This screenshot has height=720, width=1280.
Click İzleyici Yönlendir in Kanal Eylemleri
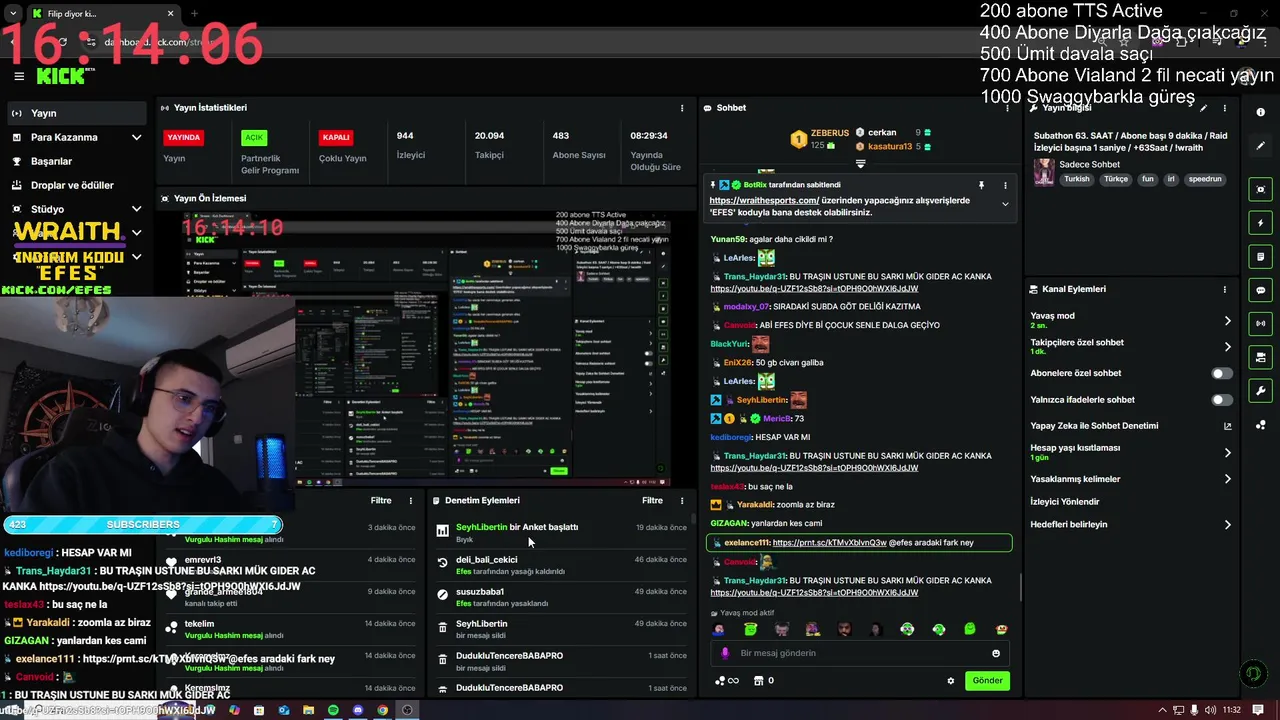(x=1065, y=502)
